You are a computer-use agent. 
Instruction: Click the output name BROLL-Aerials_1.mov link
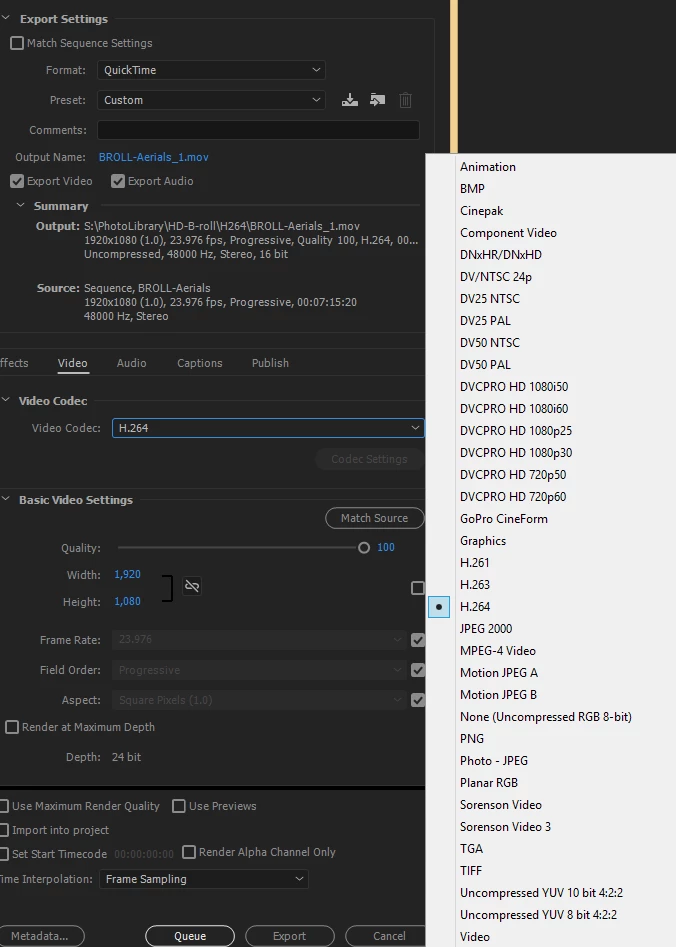coord(153,157)
